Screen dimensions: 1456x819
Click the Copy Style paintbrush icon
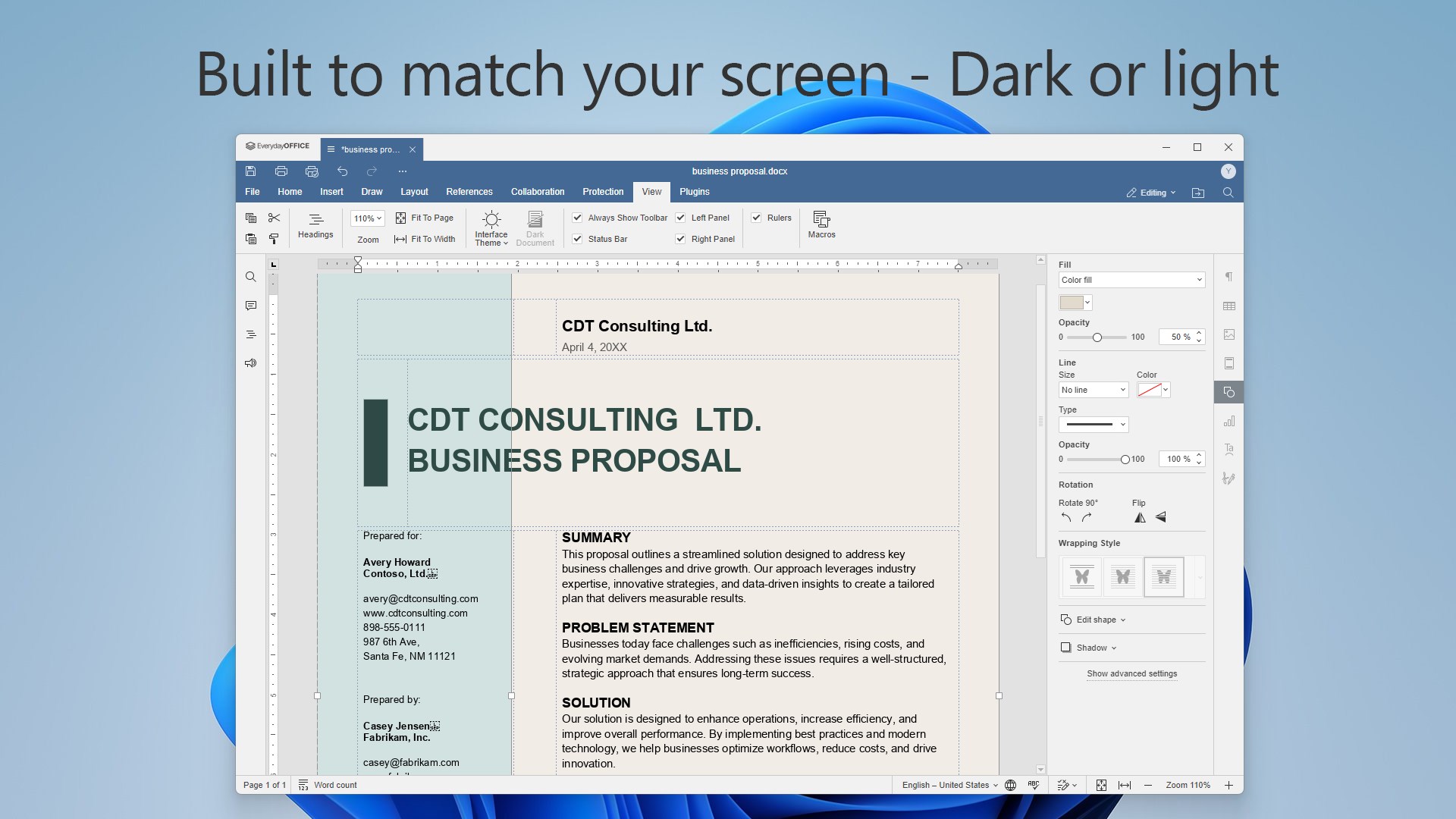pyautogui.click(x=274, y=239)
